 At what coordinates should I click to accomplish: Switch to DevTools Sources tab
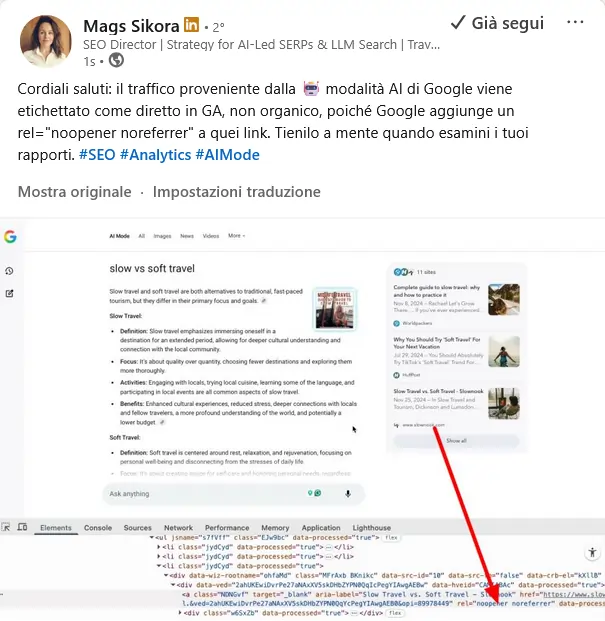(x=137, y=528)
